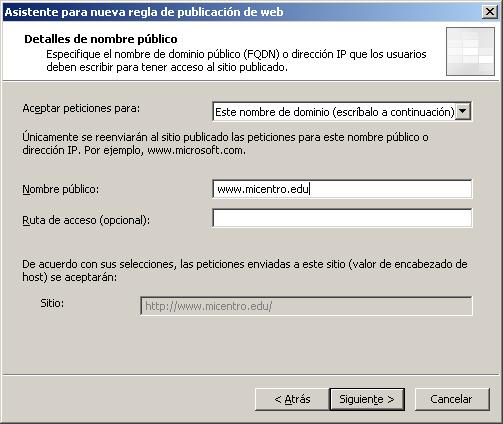Screen dimensions: 503x424
Task: Cancel the wizard with Cancelar
Action: [x=452, y=399]
